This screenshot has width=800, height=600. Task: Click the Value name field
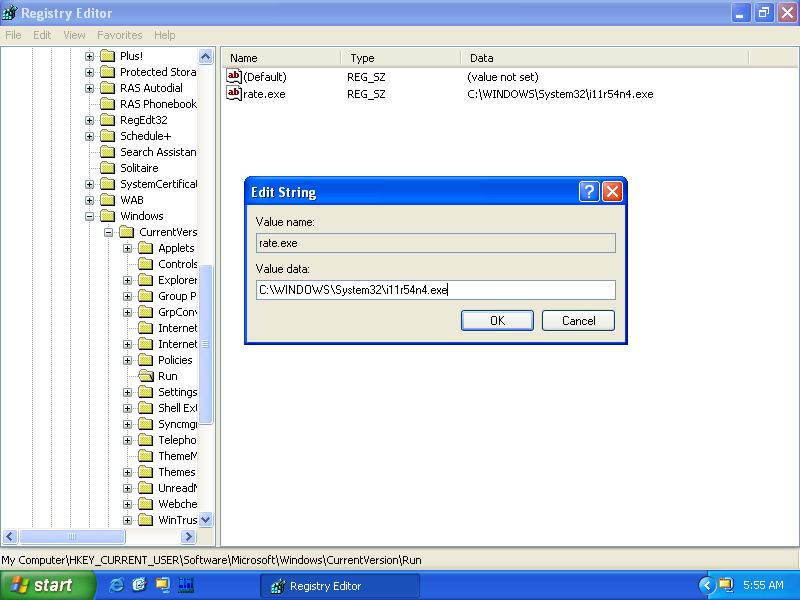(x=436, y=243)
